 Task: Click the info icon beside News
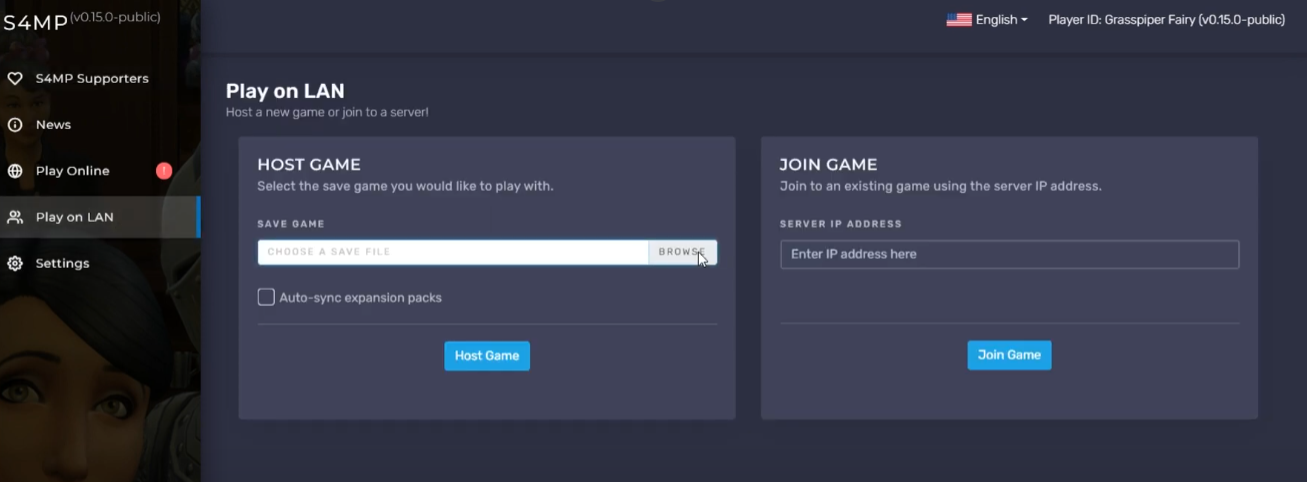[15, 125]
